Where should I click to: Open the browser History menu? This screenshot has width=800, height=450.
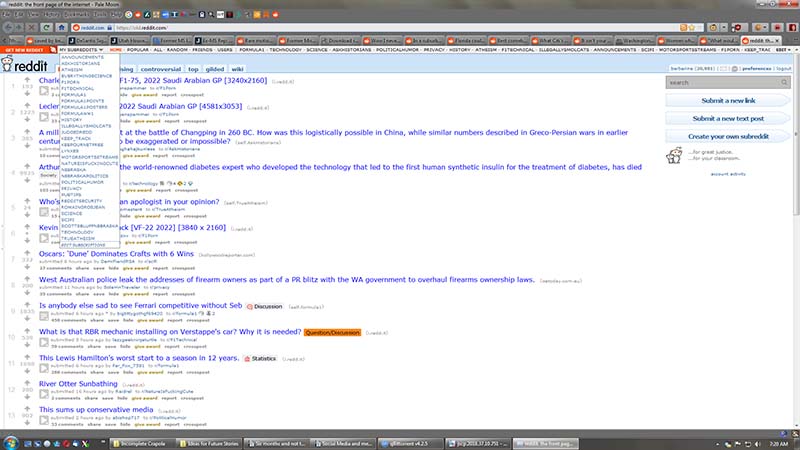tap(51, 15)
